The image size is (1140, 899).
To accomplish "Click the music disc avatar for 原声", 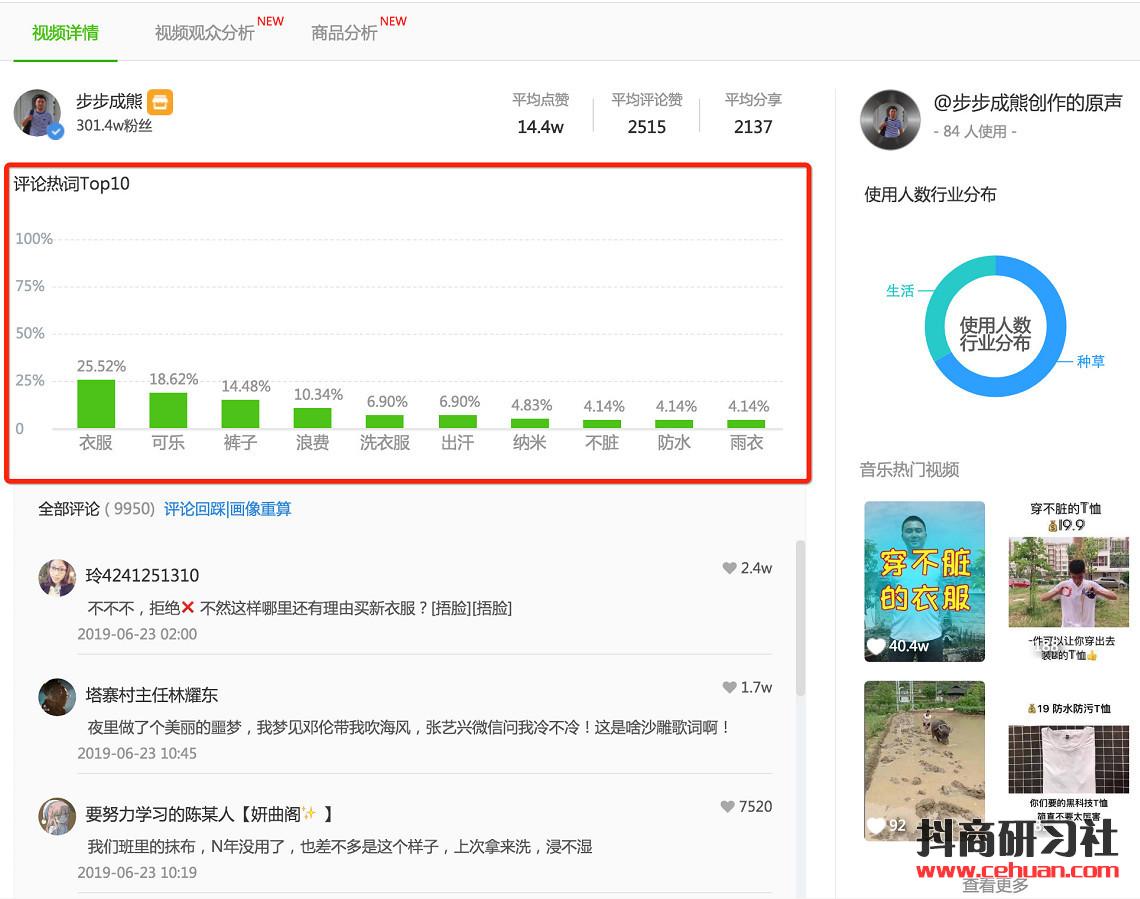I will tap(890, 119).
